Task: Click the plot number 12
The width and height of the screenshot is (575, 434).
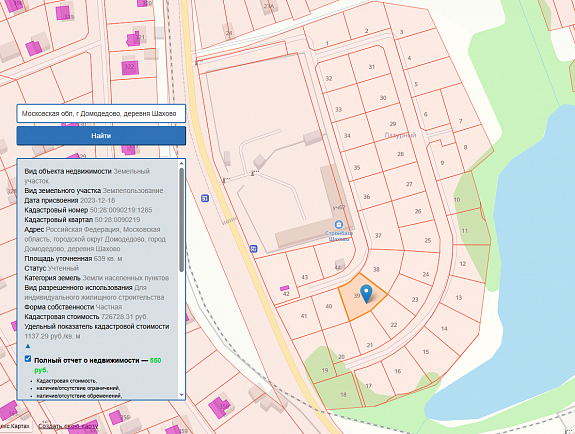Action: click(463, 264)
